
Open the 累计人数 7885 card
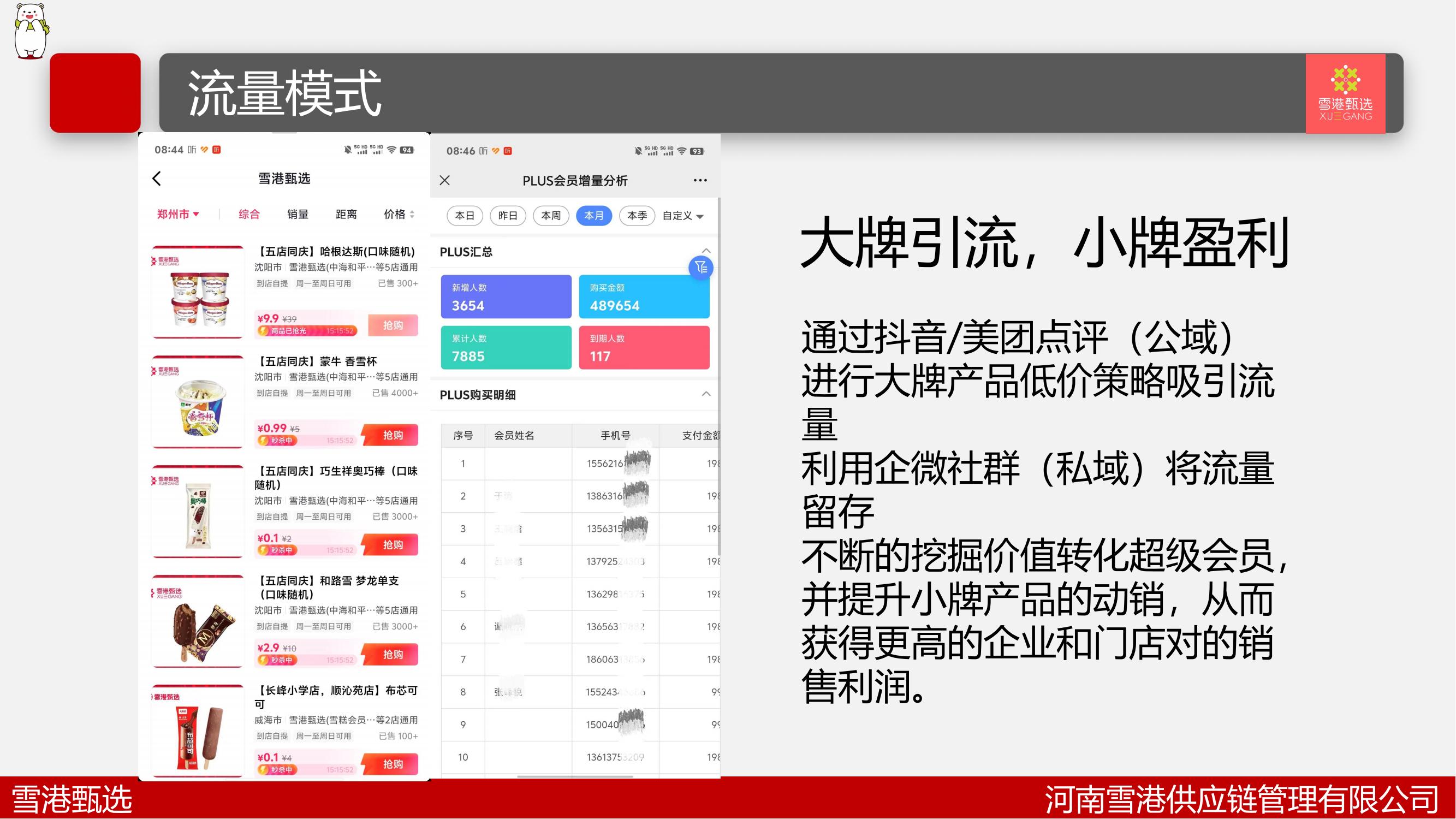click(x=506, y=348)
